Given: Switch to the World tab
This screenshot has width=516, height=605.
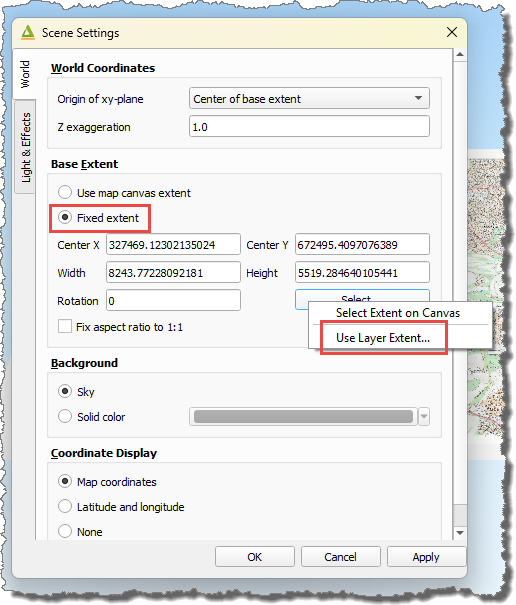Looking at the screenshot, I should point(25,74).
